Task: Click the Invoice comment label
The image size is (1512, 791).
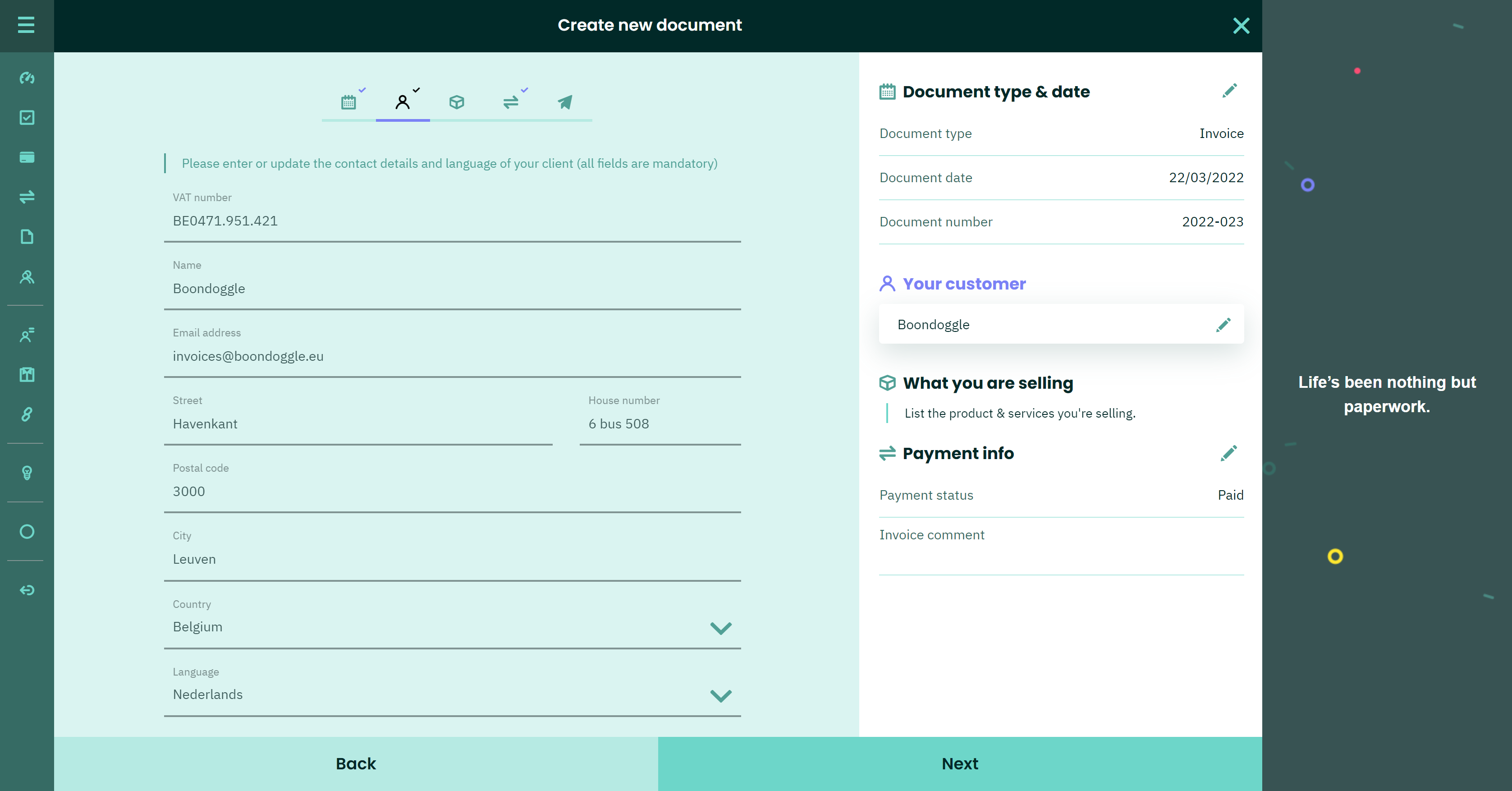Action: click(x=931, y=535)
